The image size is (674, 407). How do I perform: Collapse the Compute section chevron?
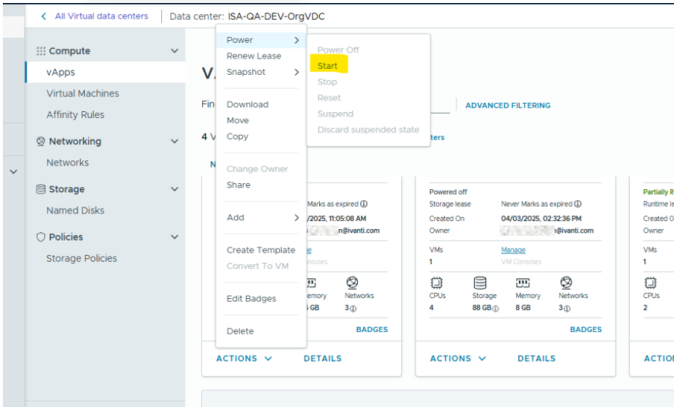(x=175, y=51)
